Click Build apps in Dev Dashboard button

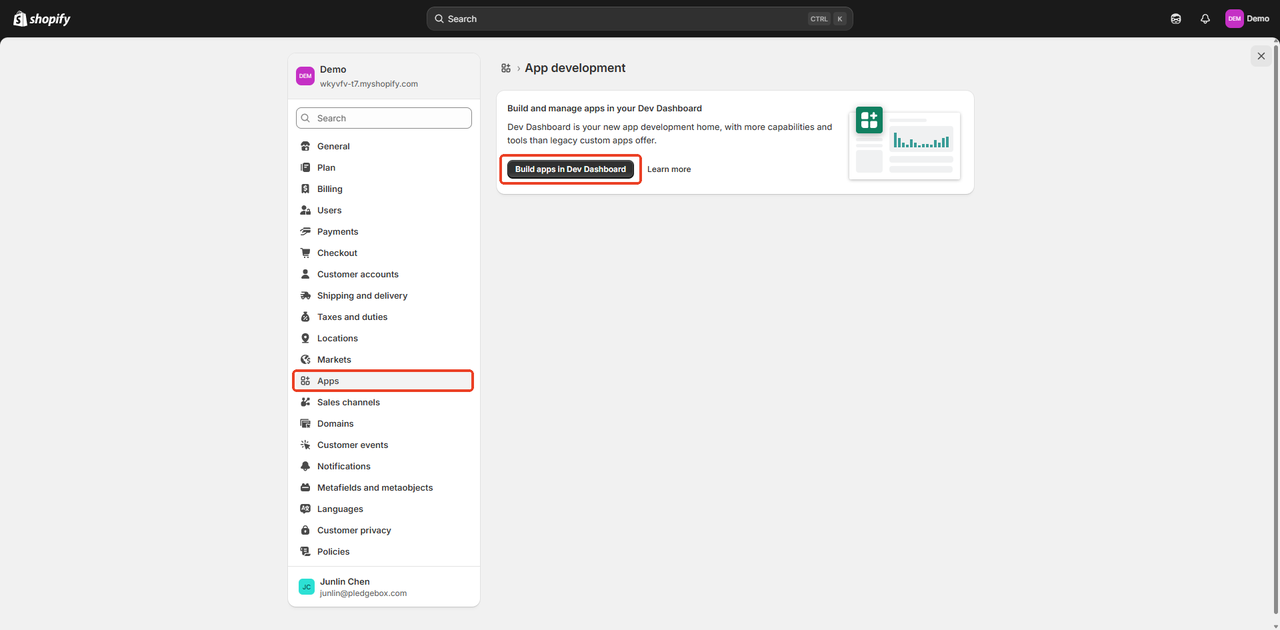tap(570, 169)
